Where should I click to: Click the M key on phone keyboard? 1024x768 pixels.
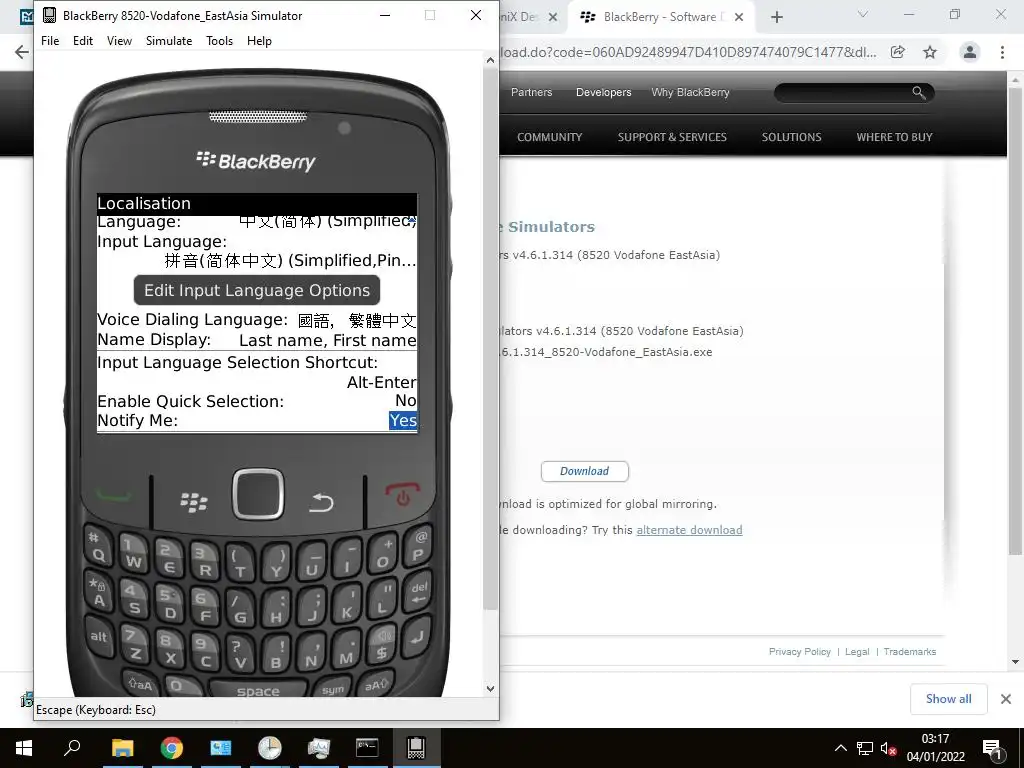347,651
